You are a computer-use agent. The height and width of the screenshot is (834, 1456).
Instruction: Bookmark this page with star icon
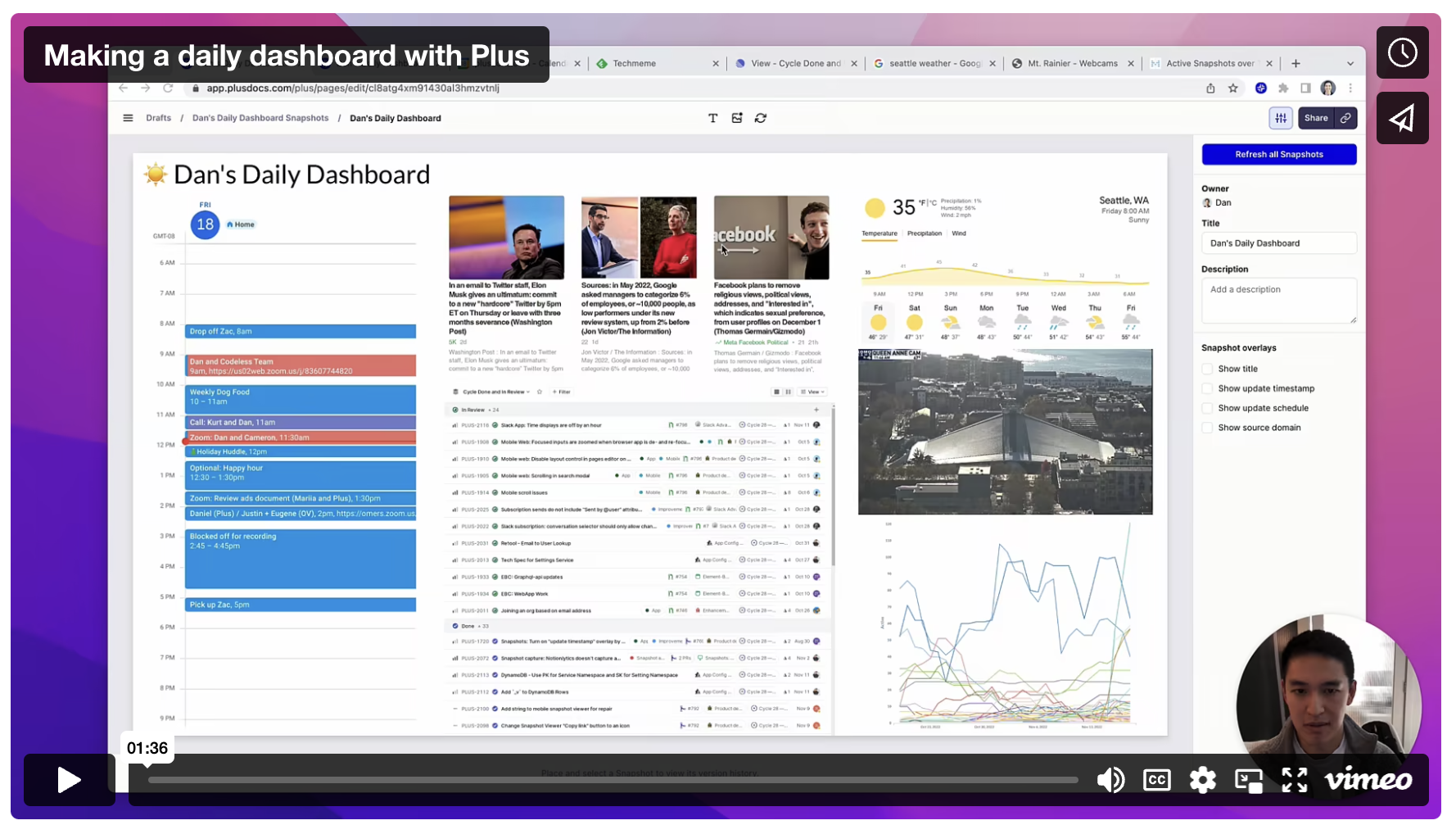(x=1233, y=88)
